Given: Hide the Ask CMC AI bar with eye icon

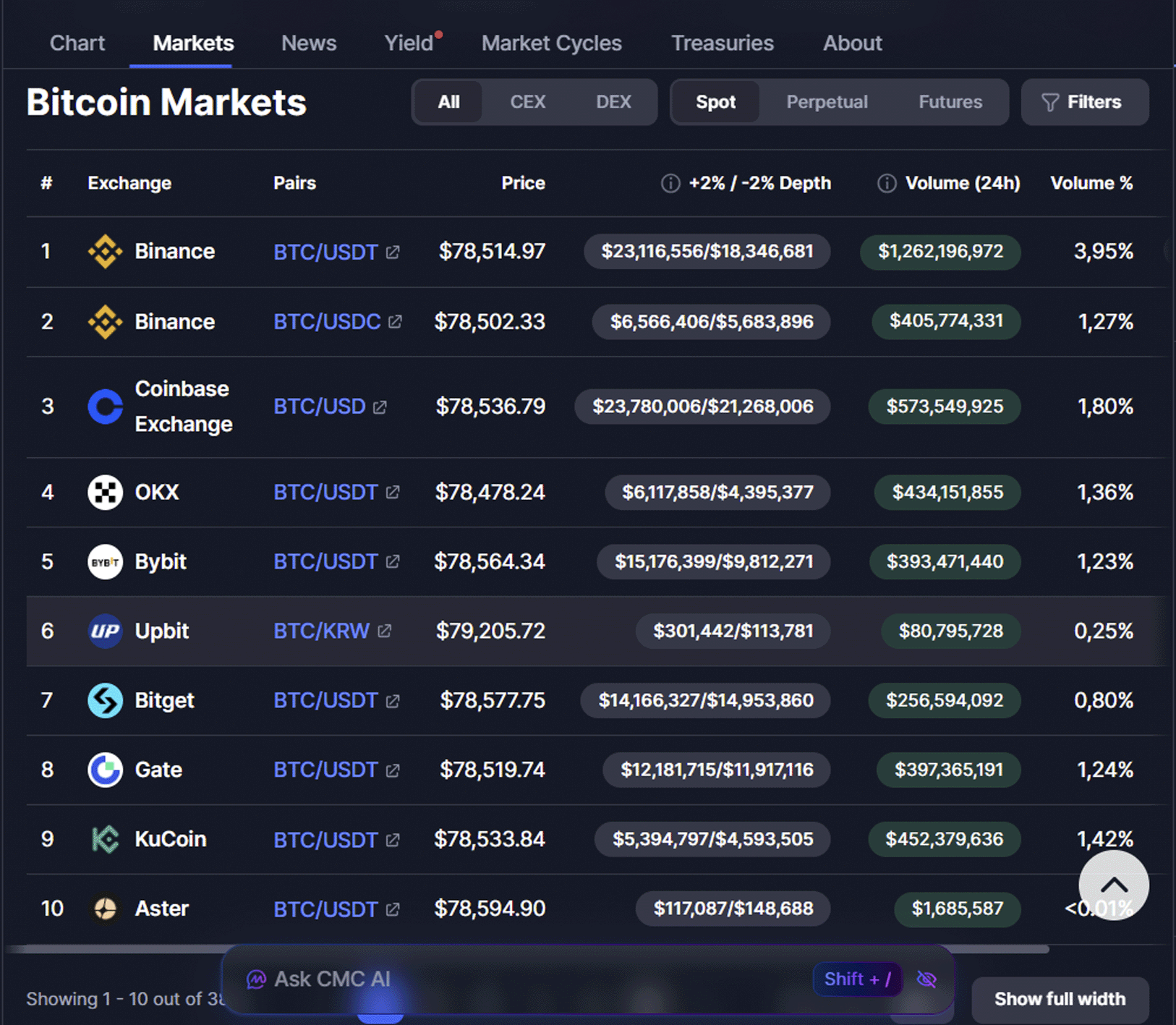Looking at the screenshot, I should pos(926,979).
